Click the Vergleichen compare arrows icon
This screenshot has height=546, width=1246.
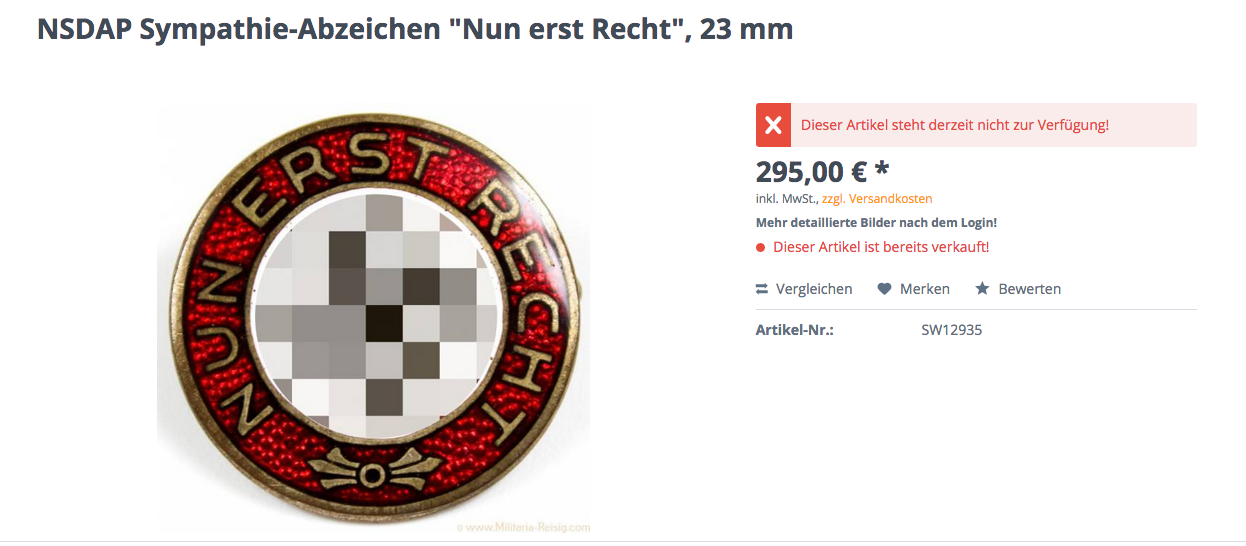762,289
